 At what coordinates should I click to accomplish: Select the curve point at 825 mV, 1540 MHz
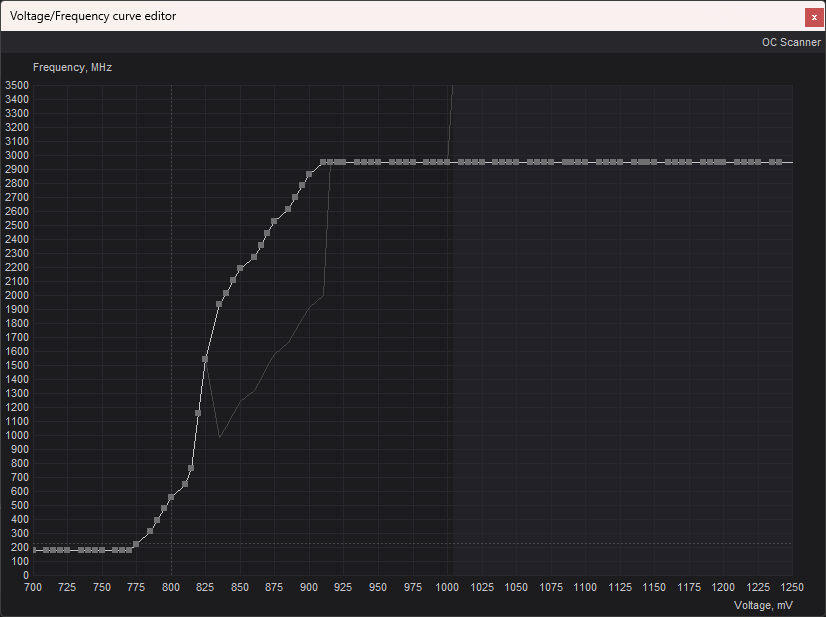tap(205, 359)
